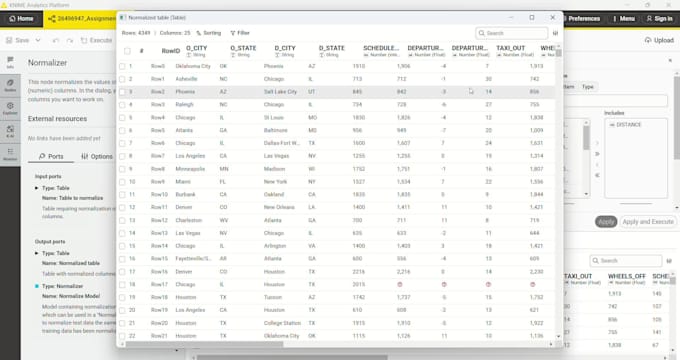
Task: Close the node configuration side panel
Action: pyautogui.click(x=670, y=61)
